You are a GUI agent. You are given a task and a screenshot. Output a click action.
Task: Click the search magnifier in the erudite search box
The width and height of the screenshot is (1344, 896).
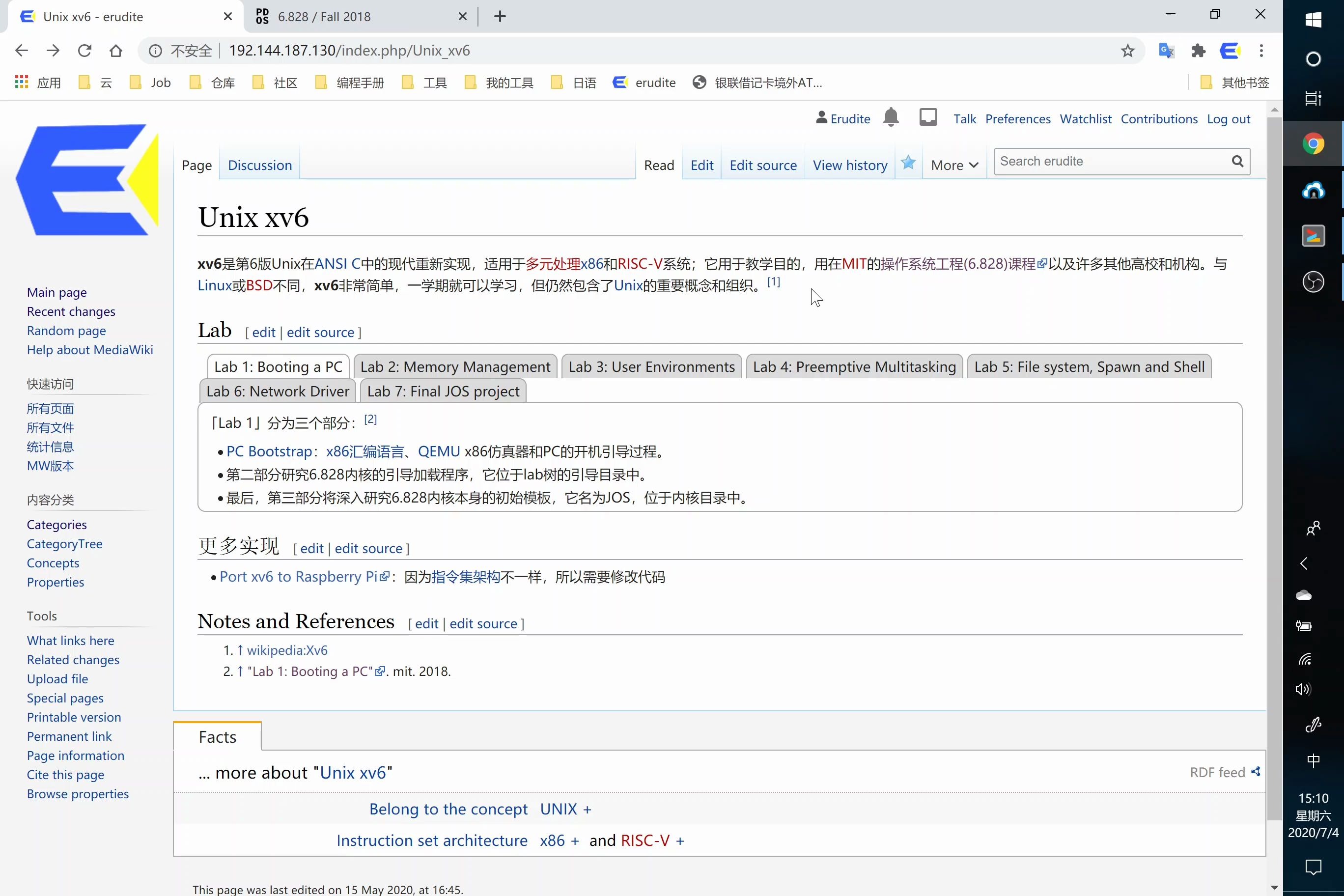tap(1237, 161)
